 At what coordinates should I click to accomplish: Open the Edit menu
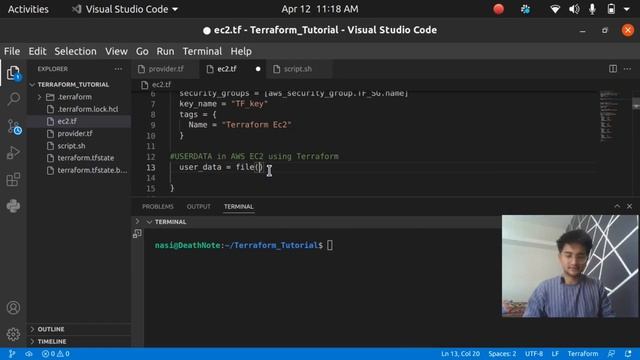pos(37,51)
